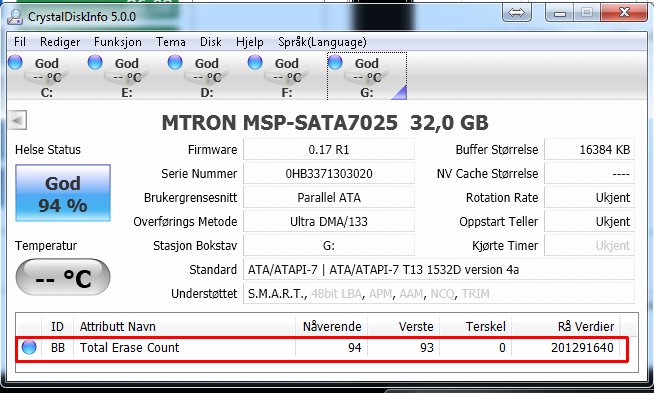This screenshot has height=393, width=654.
Task: Click the serial number 0HB3371303020 field
Action: tap(329, 174)
